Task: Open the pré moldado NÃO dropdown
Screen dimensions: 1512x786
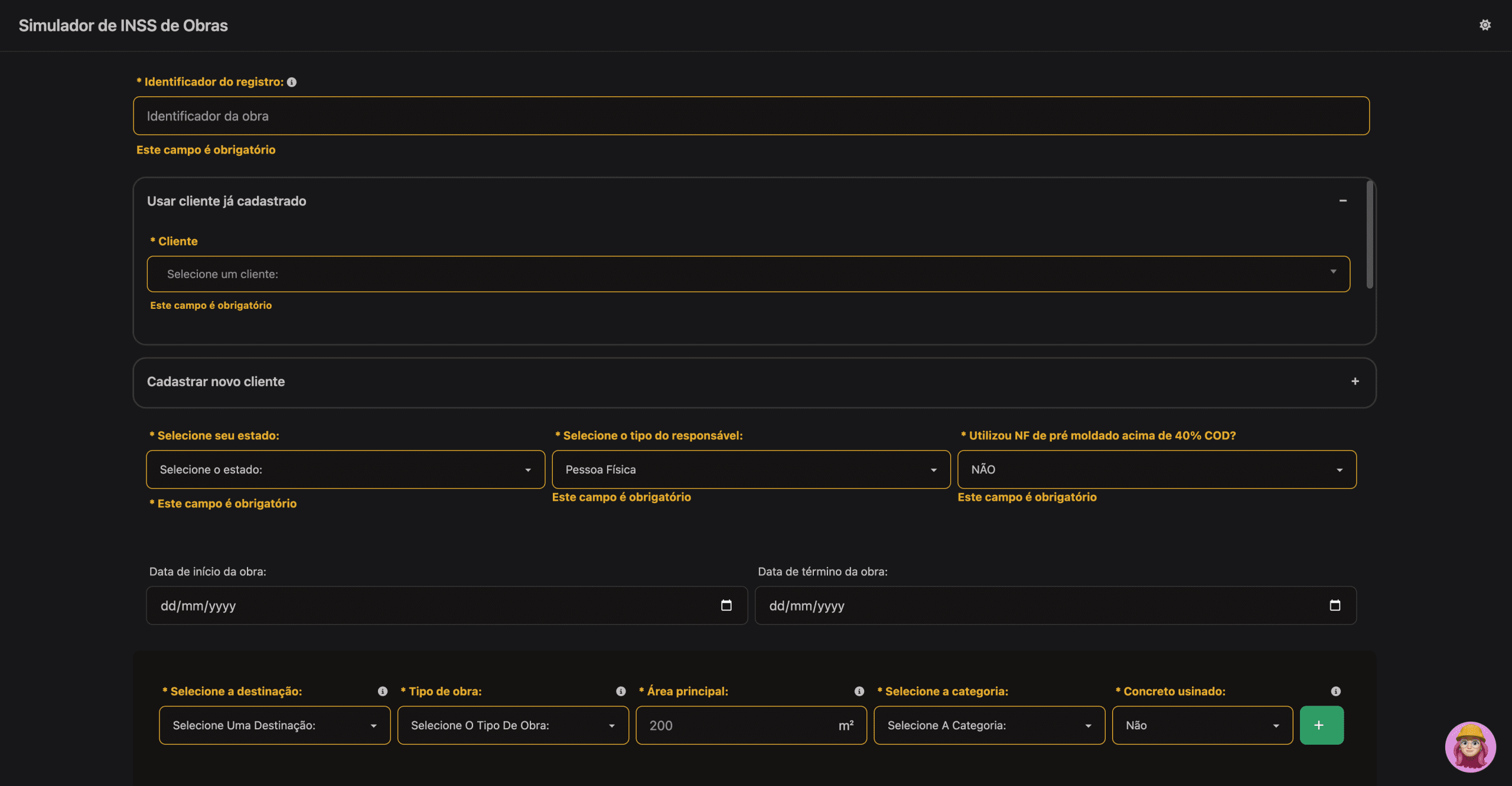Action: click(1156, 469)
